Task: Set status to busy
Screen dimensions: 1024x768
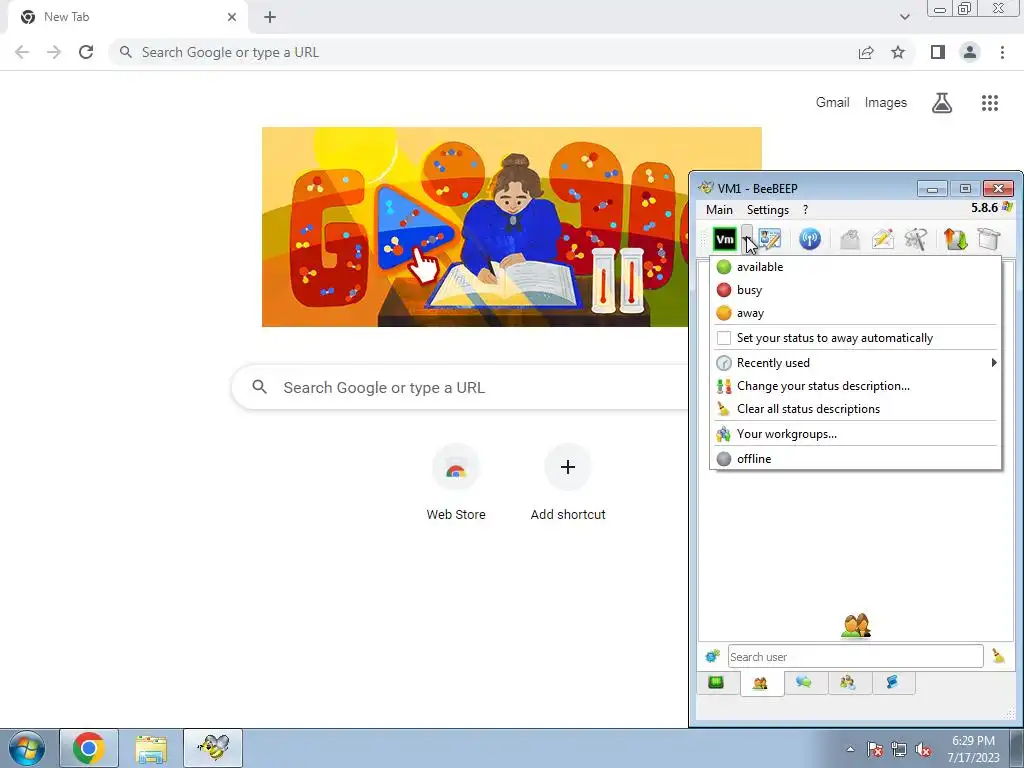Action: click(856, 290)
